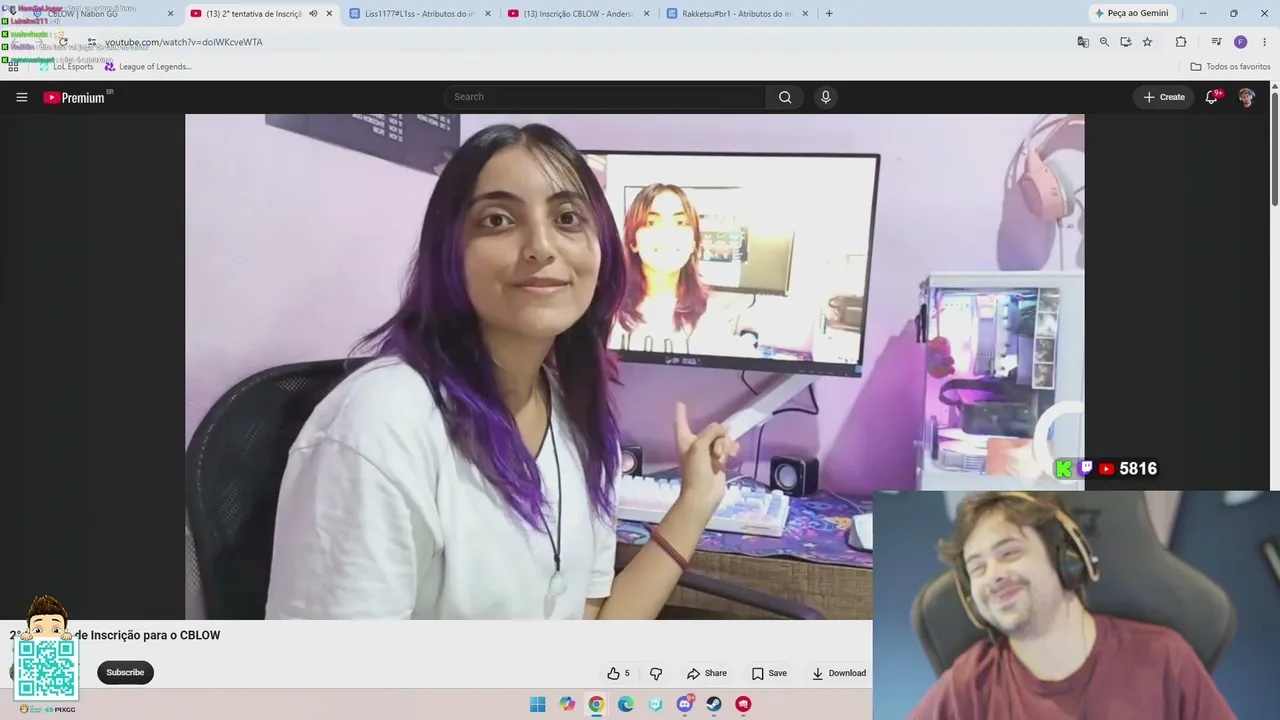The image size is (1280, 720).
Task: Click the address bar URL
Action: (x=184, y=42)
